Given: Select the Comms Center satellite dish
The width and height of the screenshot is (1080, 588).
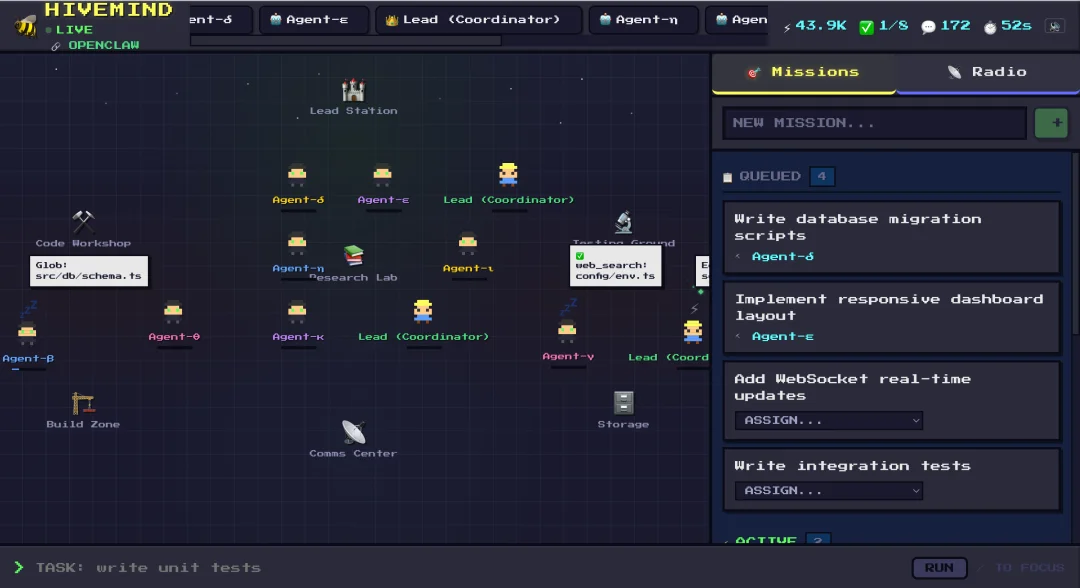Looking at the screenshot, I should point(353,432).
